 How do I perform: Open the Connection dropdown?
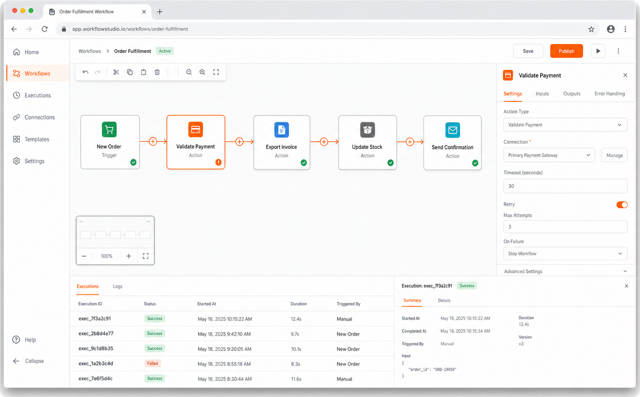(x=549, y=155)
